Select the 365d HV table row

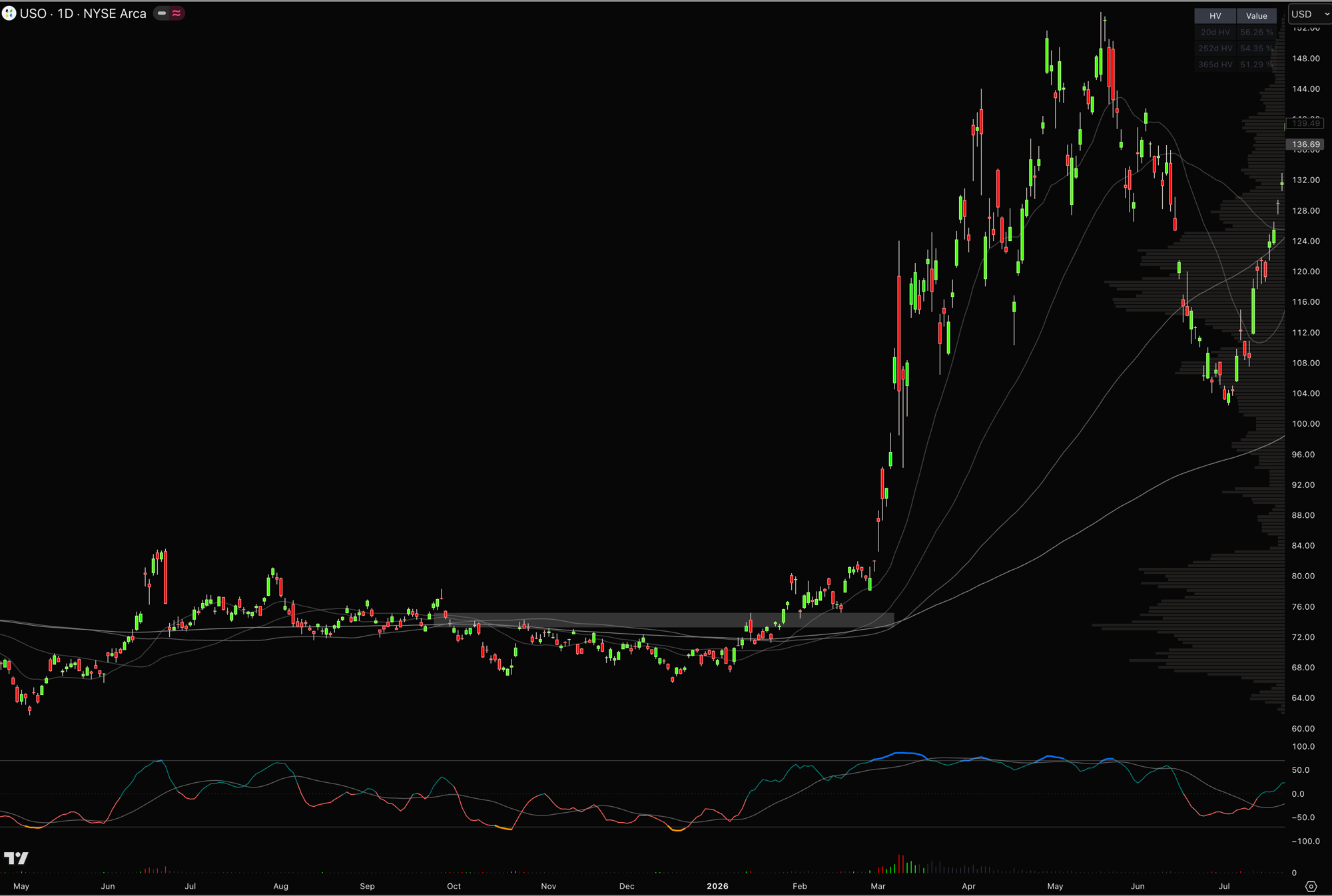coord(1235,65)
